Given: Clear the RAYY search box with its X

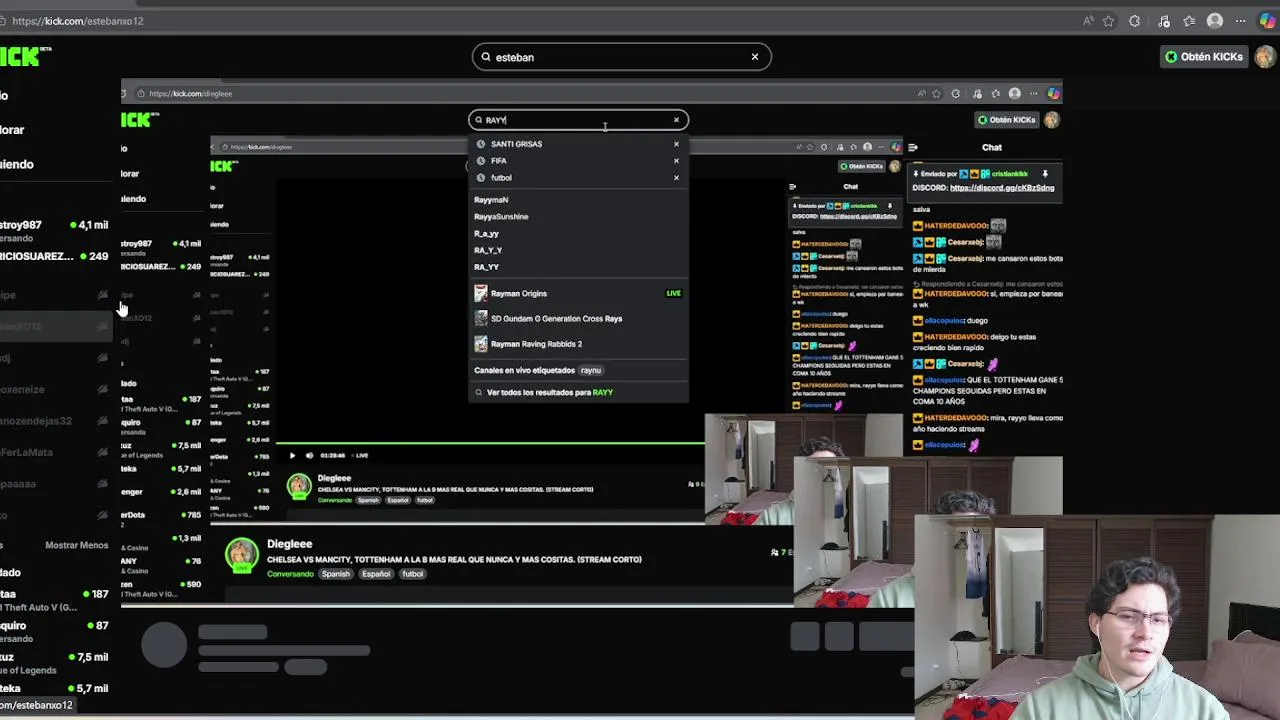Looking at the screenshot, I should click(x=676, y=120).
